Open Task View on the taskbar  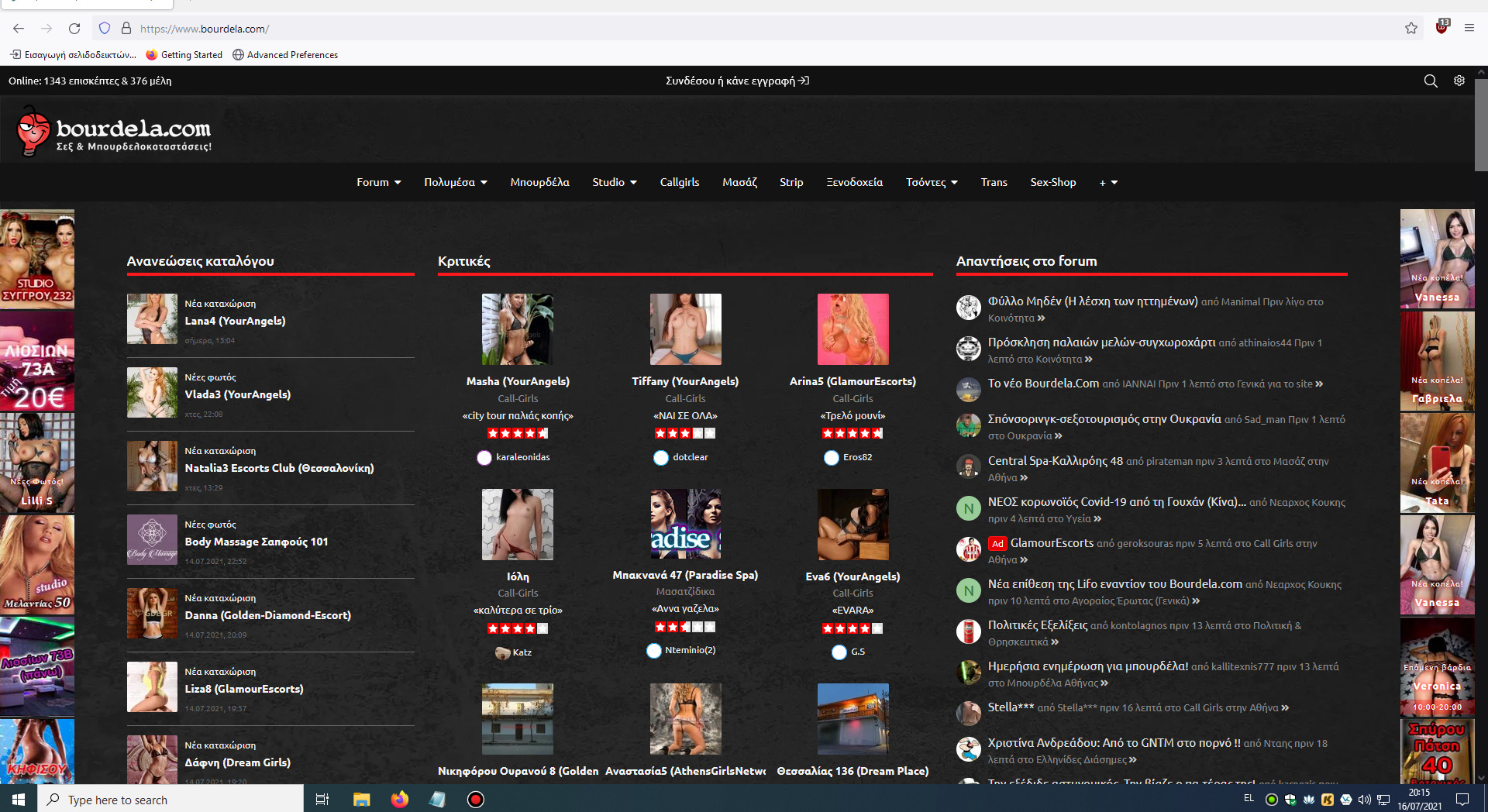tap(322, 799)
